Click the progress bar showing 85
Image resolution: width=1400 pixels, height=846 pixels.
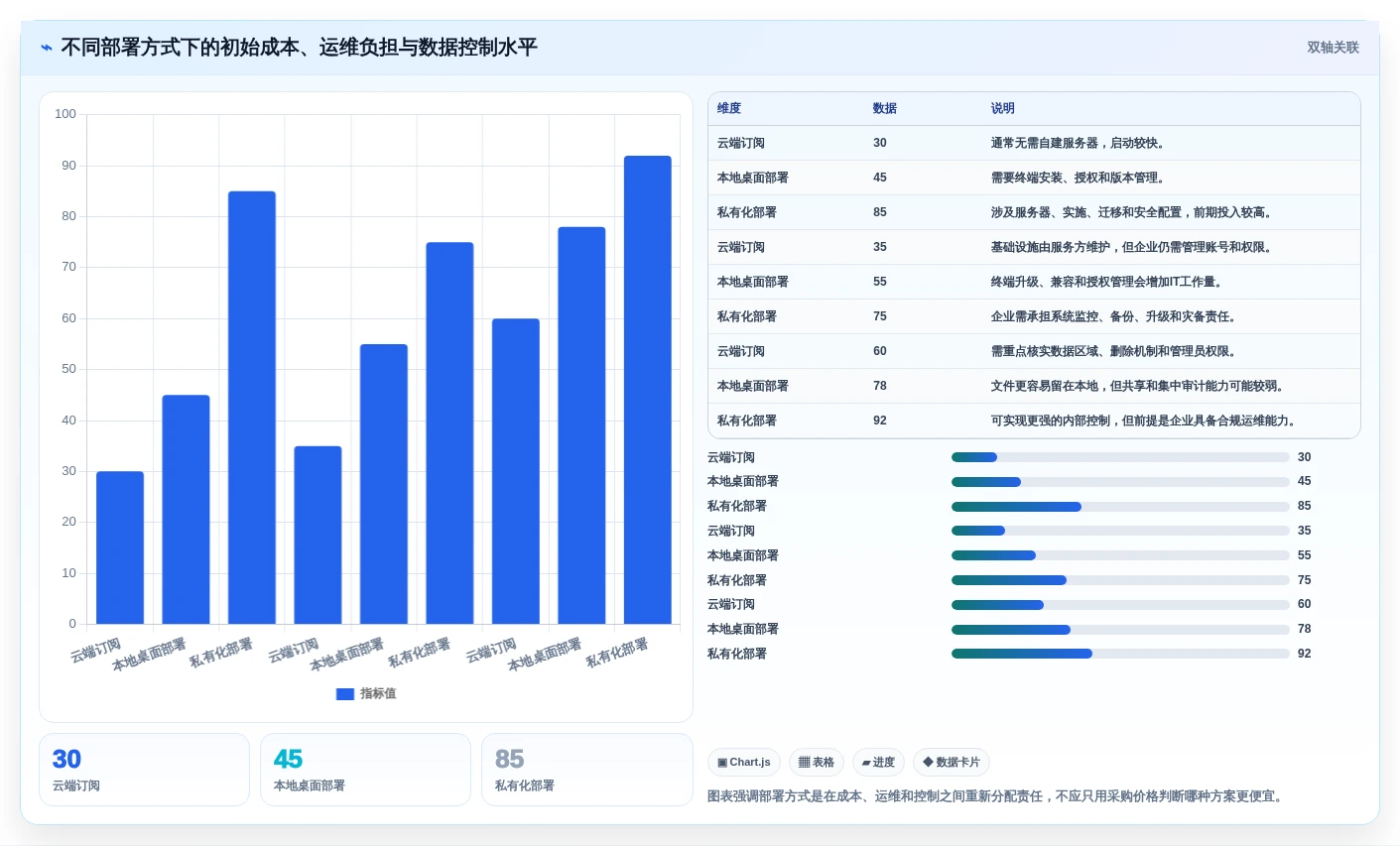1120,507
